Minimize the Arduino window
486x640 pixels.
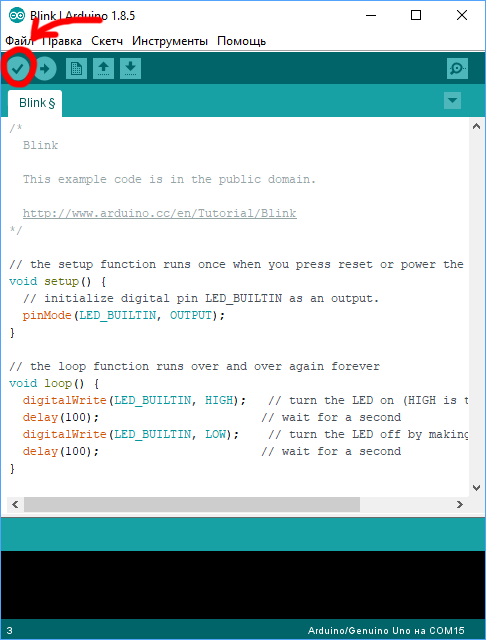[x=371, y=16]
